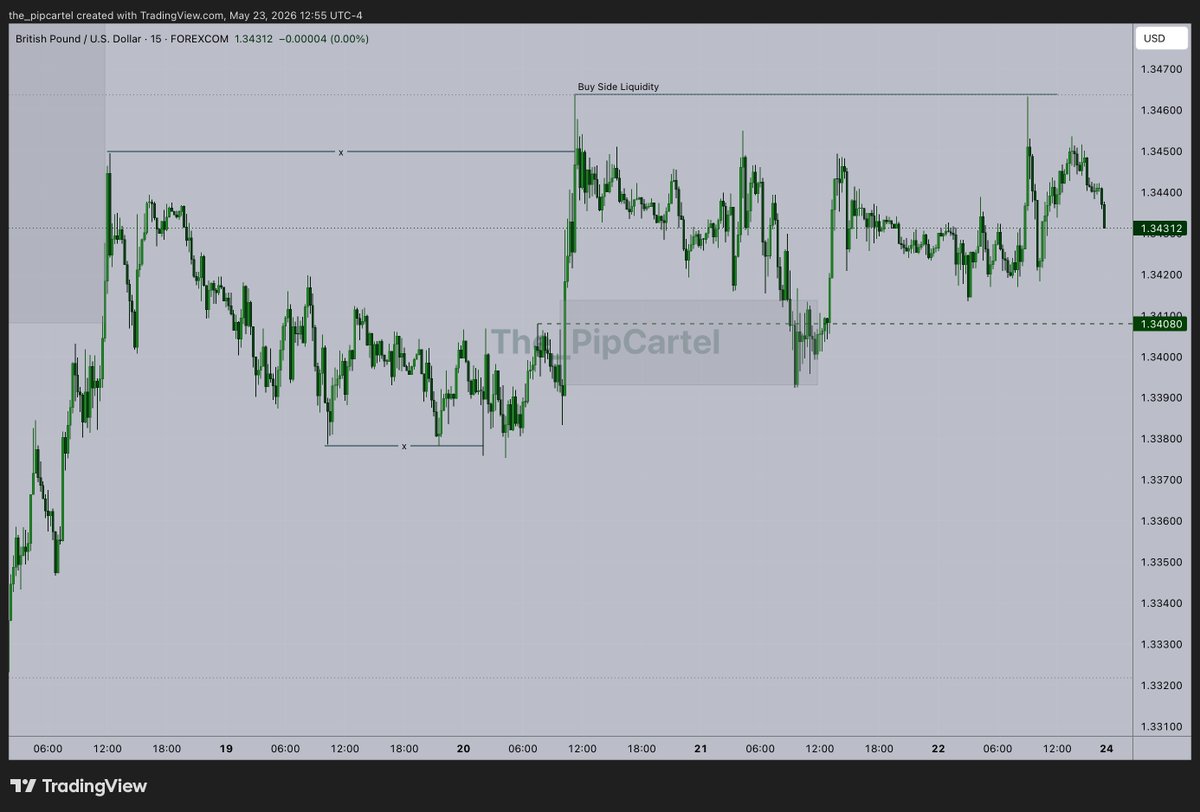The image size is (1200, 812).
Task: Click the 1.34312 last price in the chart legend
Action: pyautogui.click(x=252, y=39)
